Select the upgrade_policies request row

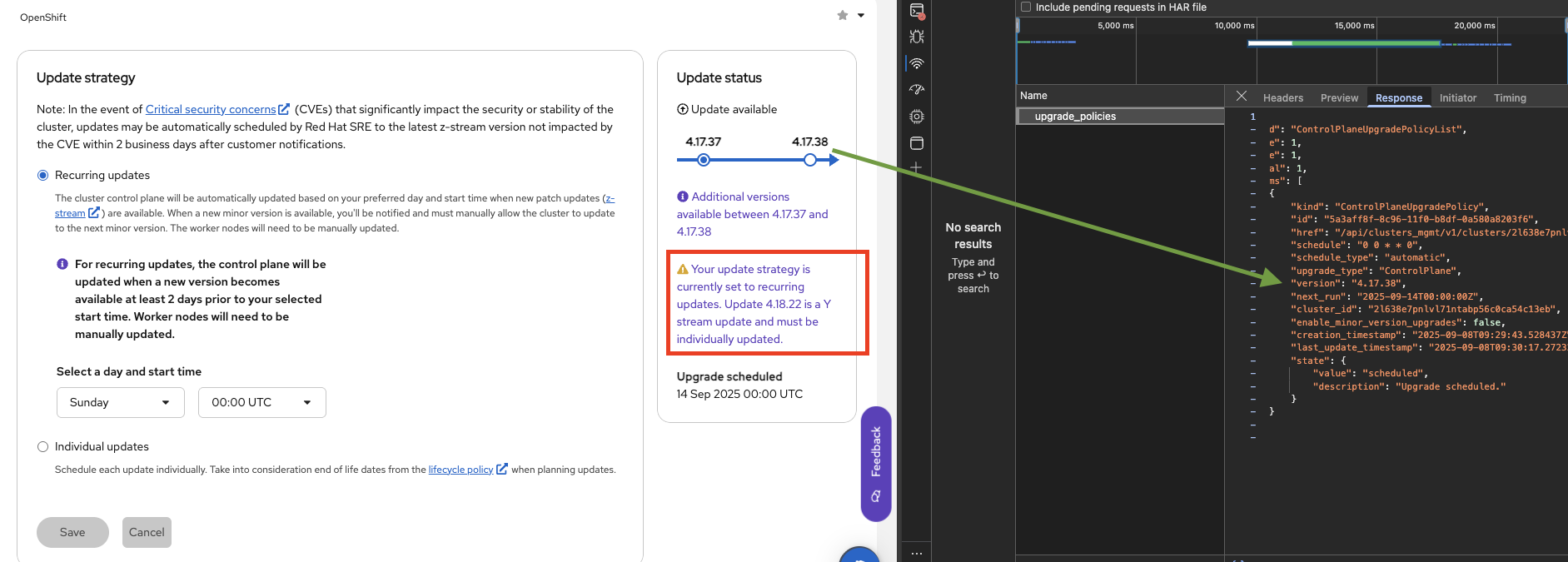1120,117
